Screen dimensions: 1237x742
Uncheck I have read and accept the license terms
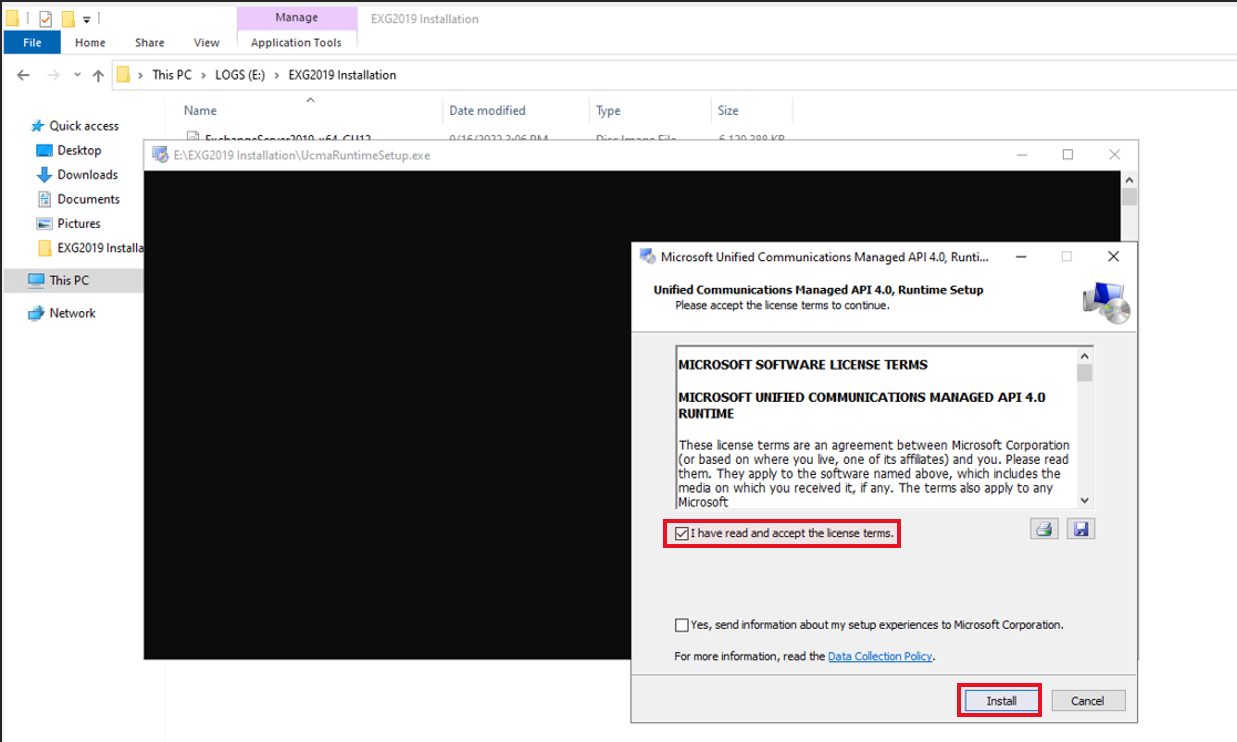[682, 533]
